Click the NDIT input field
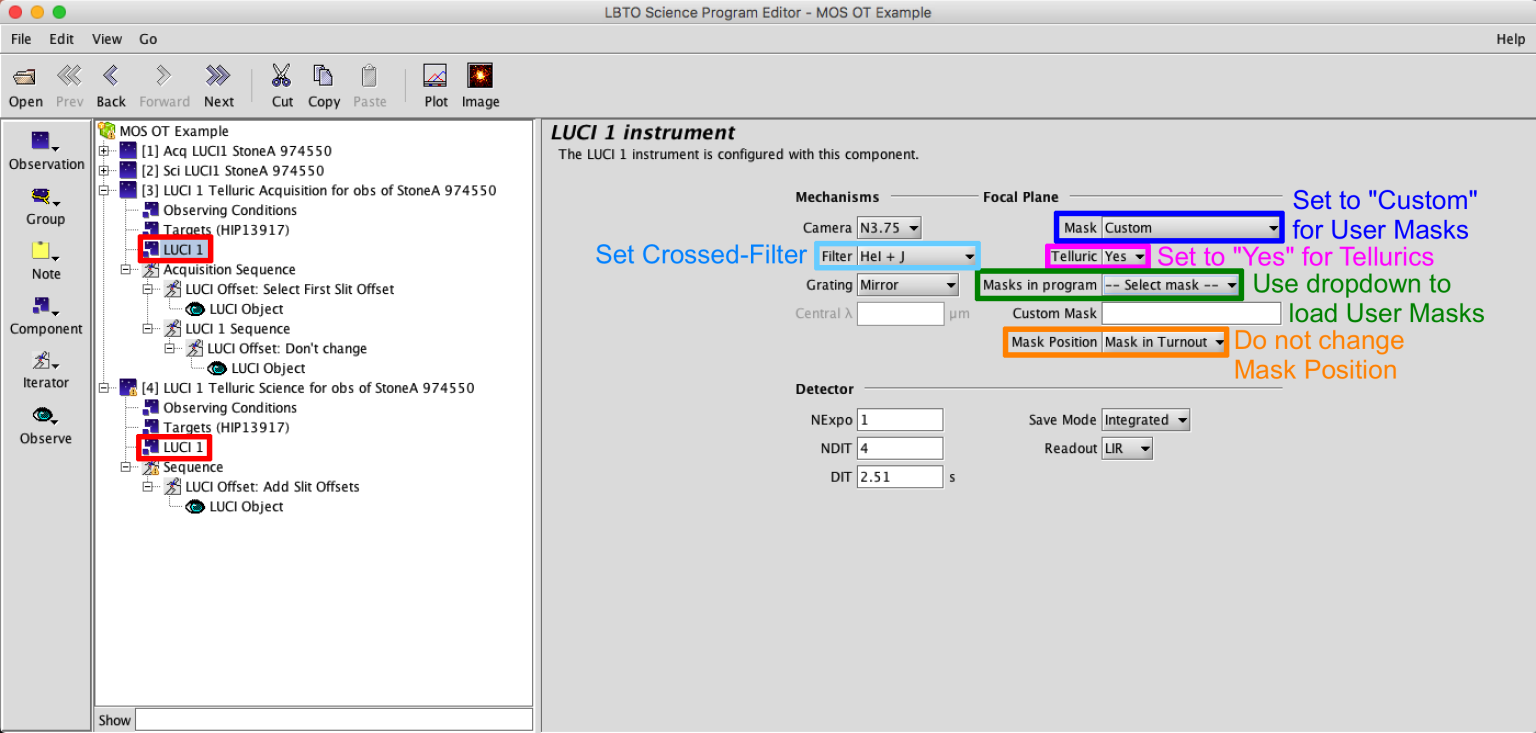The height and width of the screenshot is (733, 1536). pyautogui.click(x=900, y=448)
